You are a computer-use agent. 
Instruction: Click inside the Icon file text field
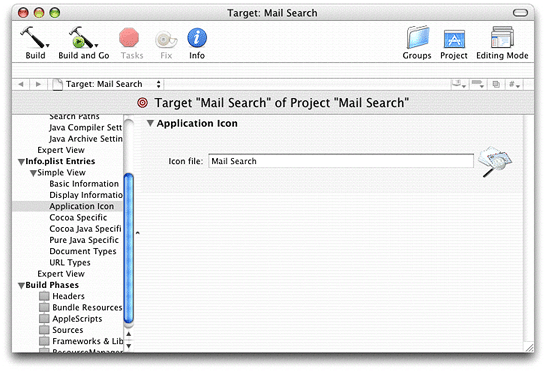point(341,161)
